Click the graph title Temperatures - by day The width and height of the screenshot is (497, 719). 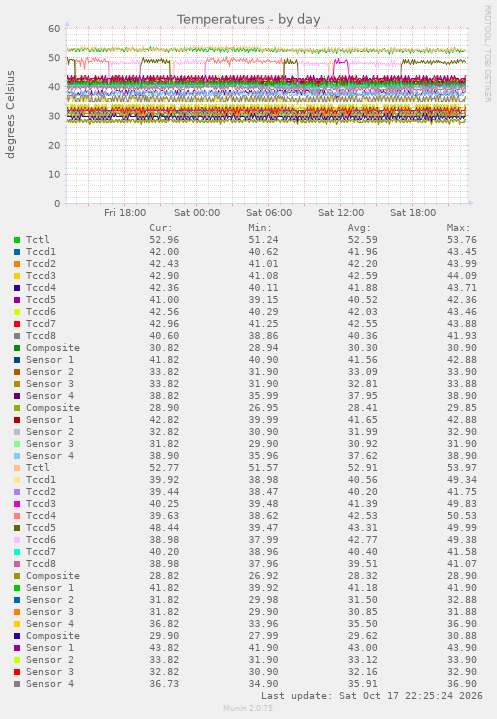pyautogui.click(x=248, y=19)
